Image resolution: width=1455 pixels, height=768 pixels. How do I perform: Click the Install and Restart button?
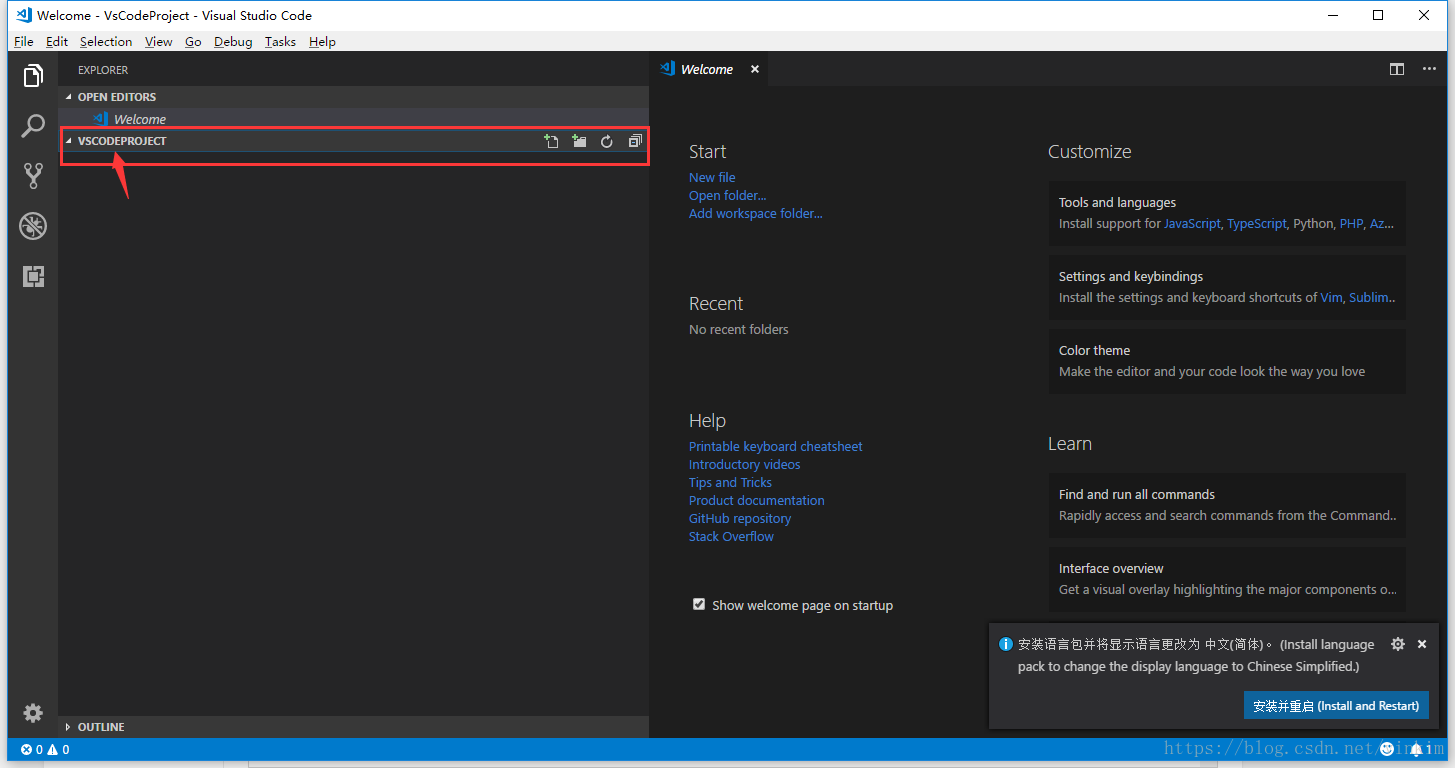click(1336, 705)
